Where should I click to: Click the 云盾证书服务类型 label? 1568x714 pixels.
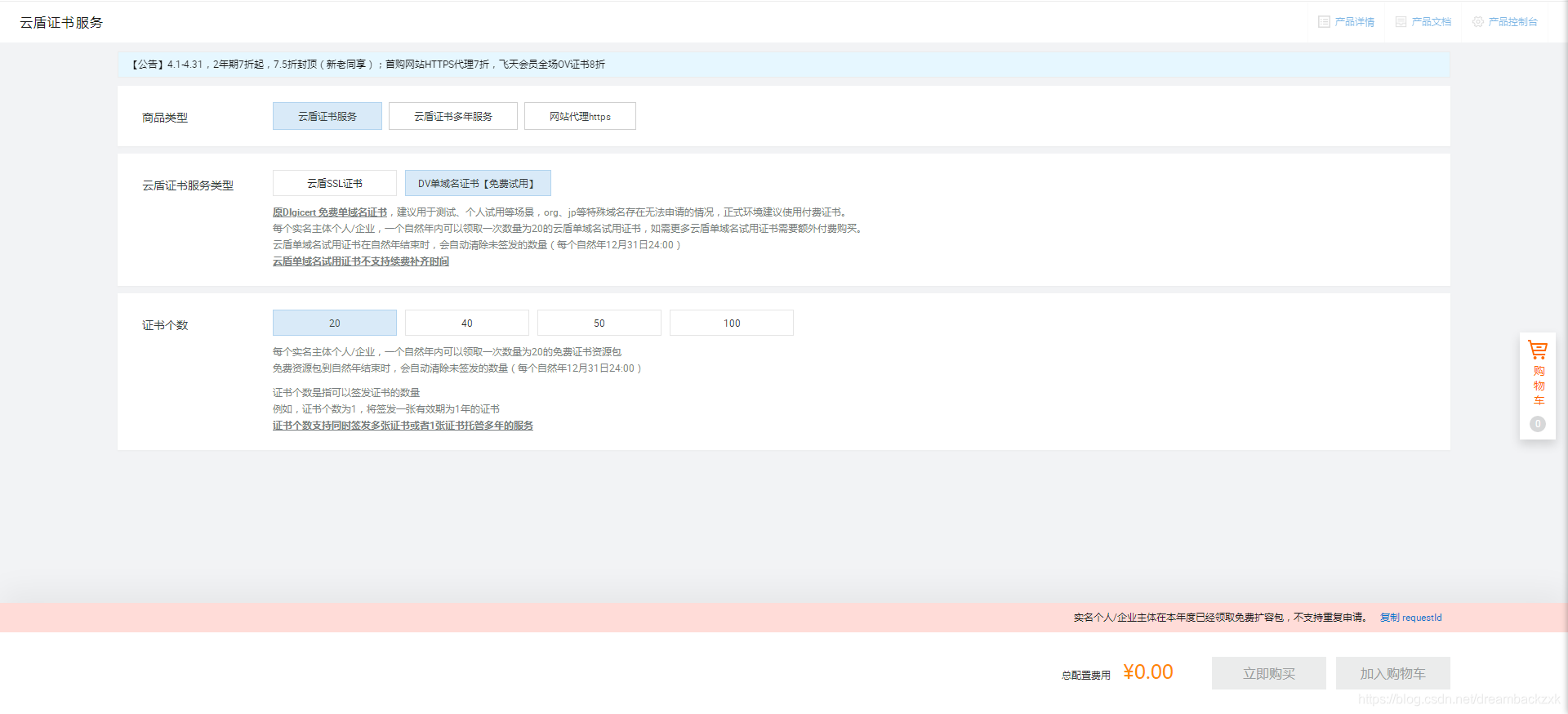[x=188, y=185]
